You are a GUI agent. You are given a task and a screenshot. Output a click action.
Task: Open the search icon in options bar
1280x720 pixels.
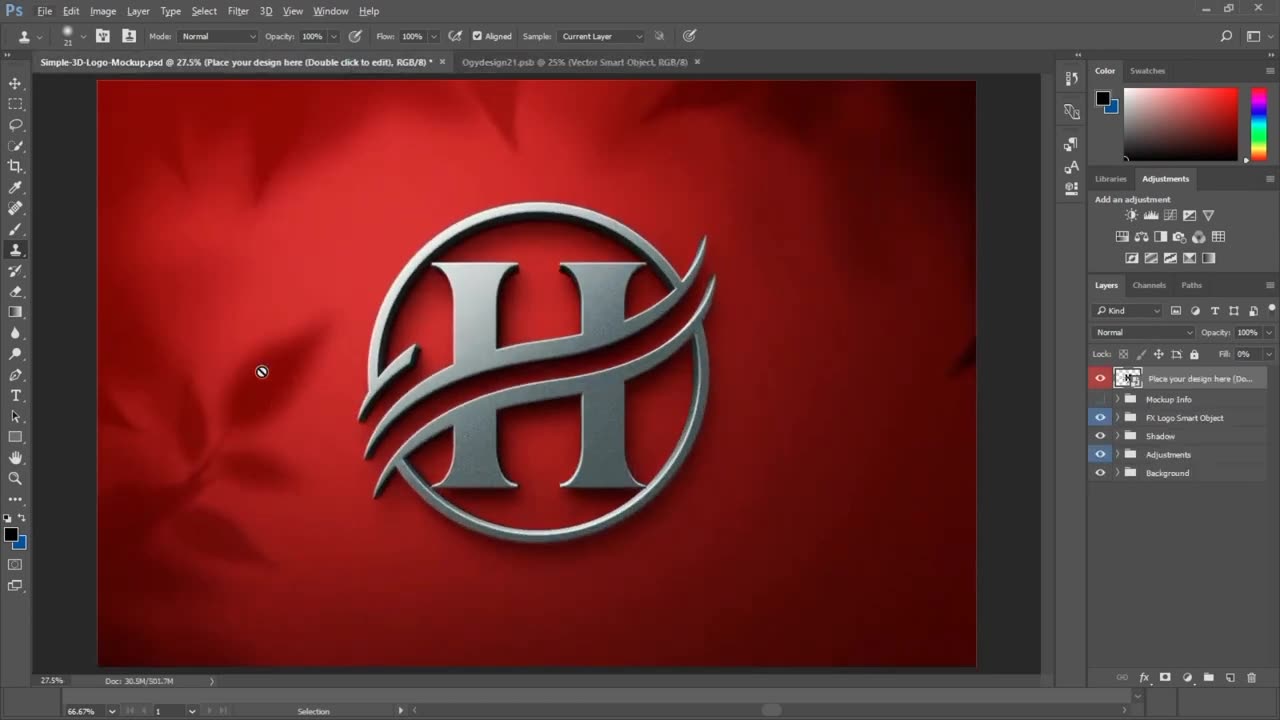point(1226,36)
